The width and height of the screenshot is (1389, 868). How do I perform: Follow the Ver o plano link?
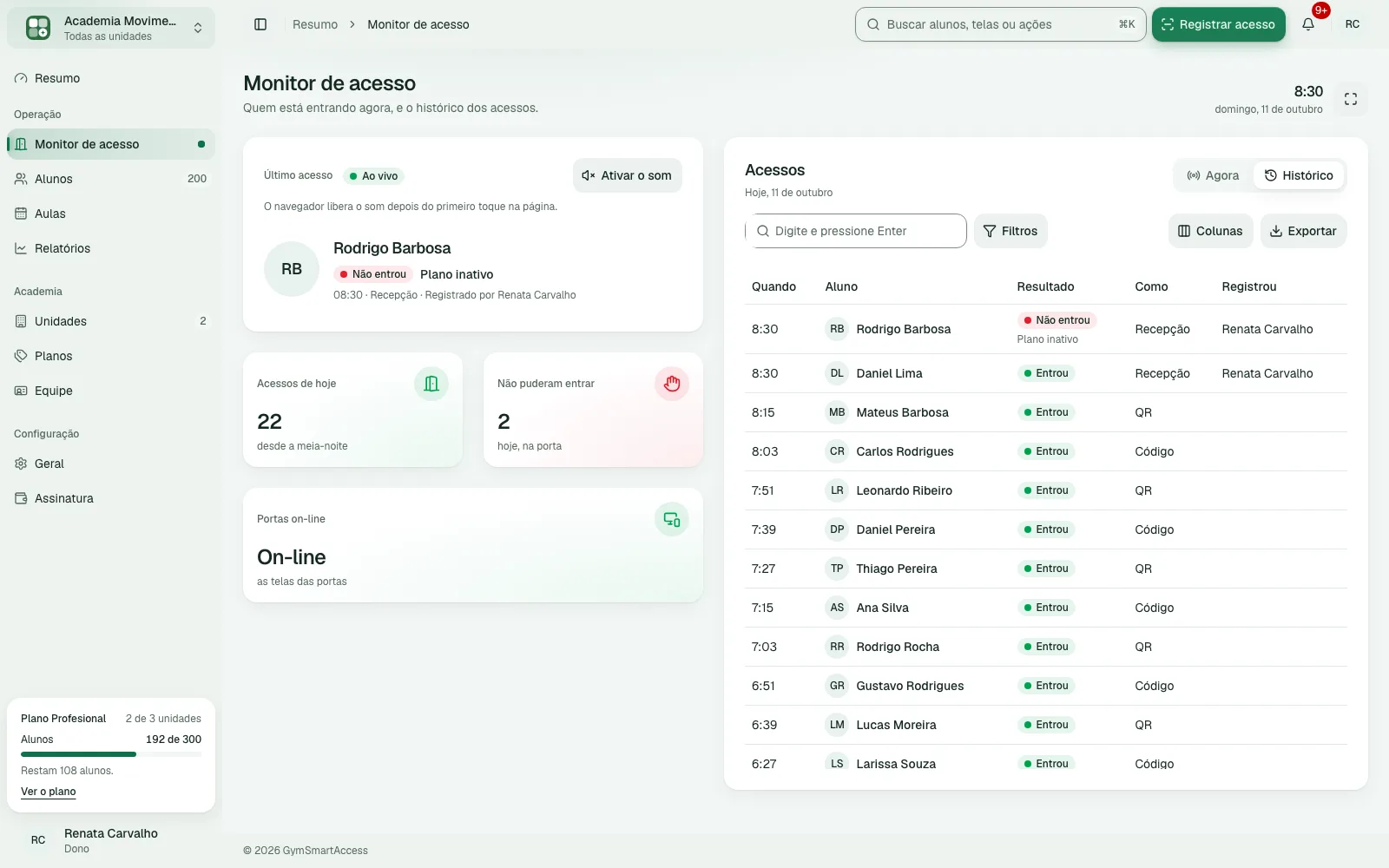click(49, 792)
